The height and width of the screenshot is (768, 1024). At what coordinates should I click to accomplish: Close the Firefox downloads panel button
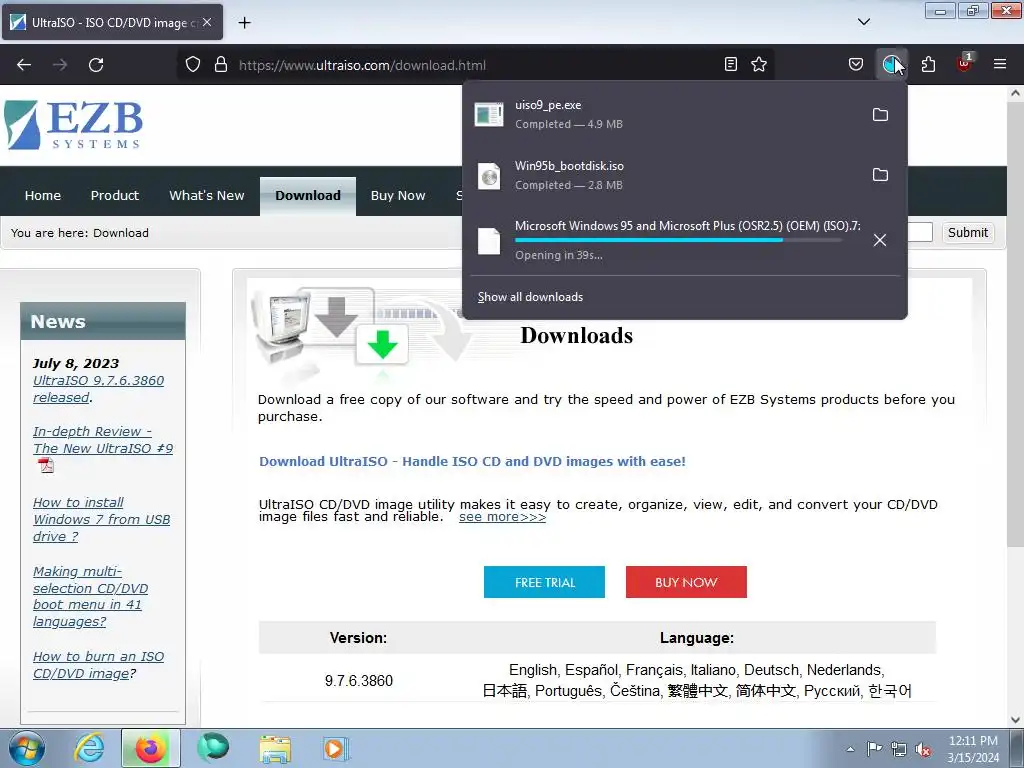892,64
